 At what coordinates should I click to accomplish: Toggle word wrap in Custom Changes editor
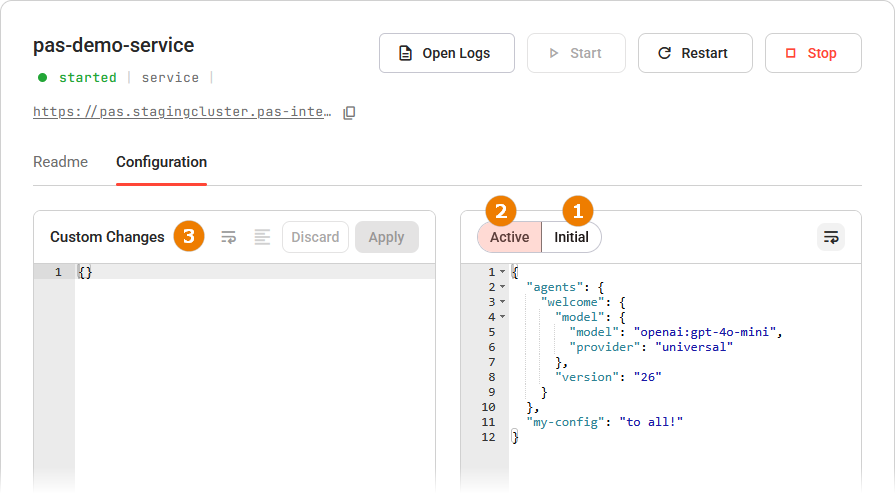pos(228,237)
